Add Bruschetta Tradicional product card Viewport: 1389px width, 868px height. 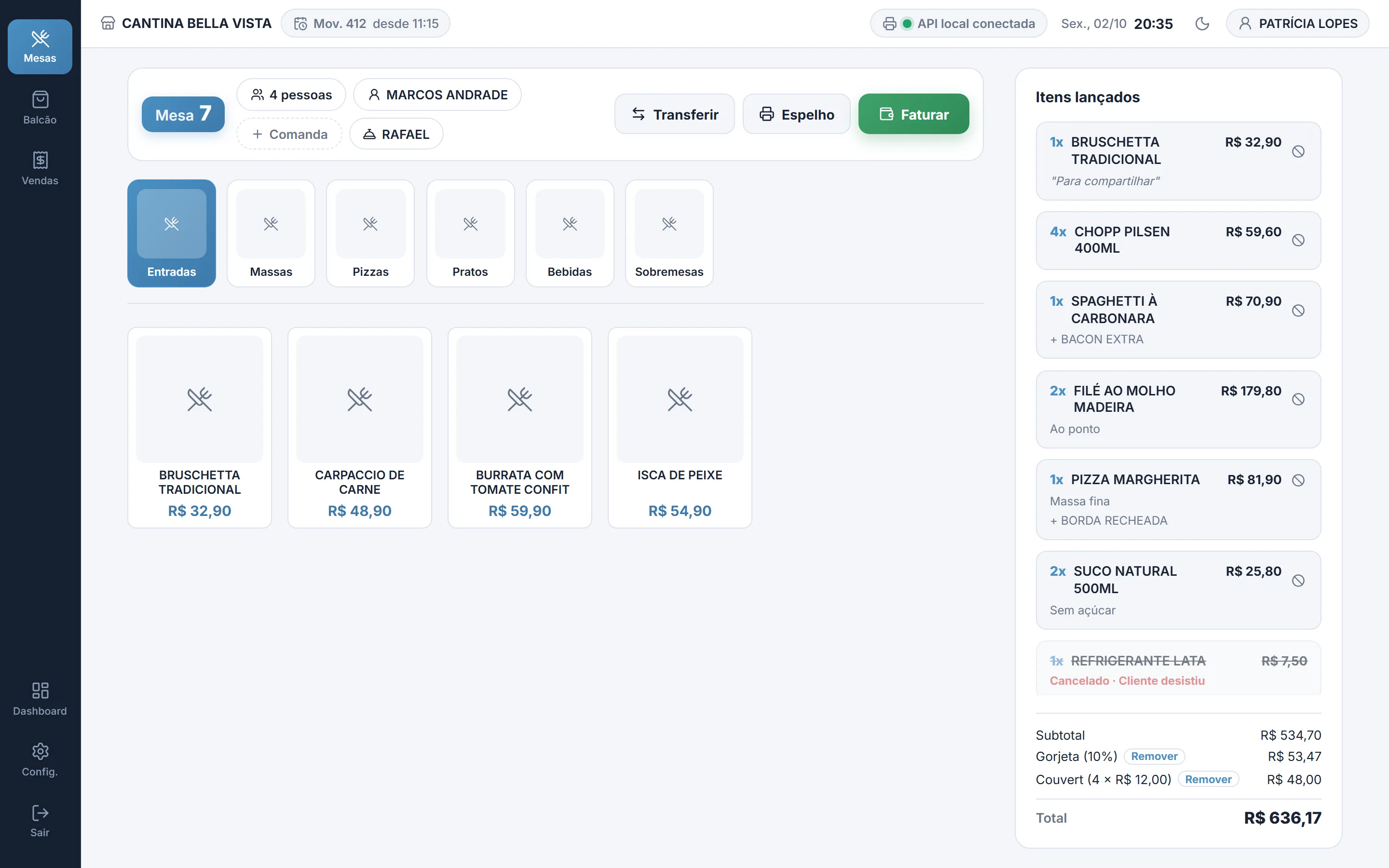click(x=199, y=428)
